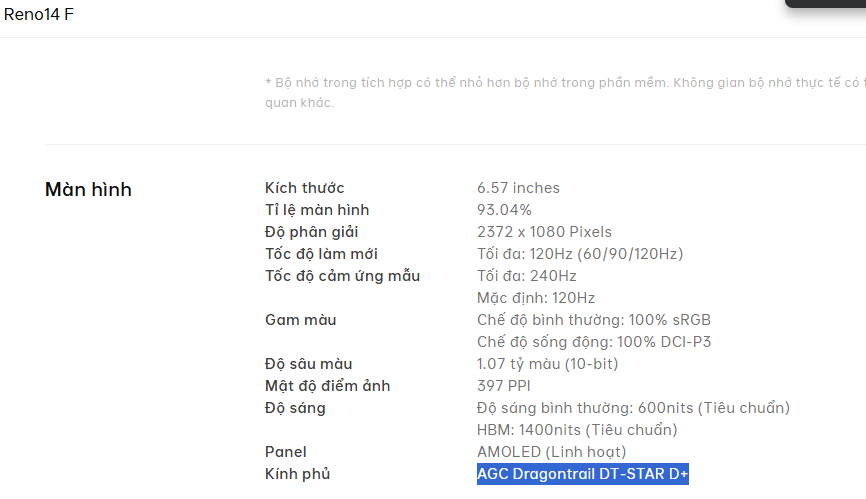Click the HBM: 1400nits brightness line

[577, 430]
